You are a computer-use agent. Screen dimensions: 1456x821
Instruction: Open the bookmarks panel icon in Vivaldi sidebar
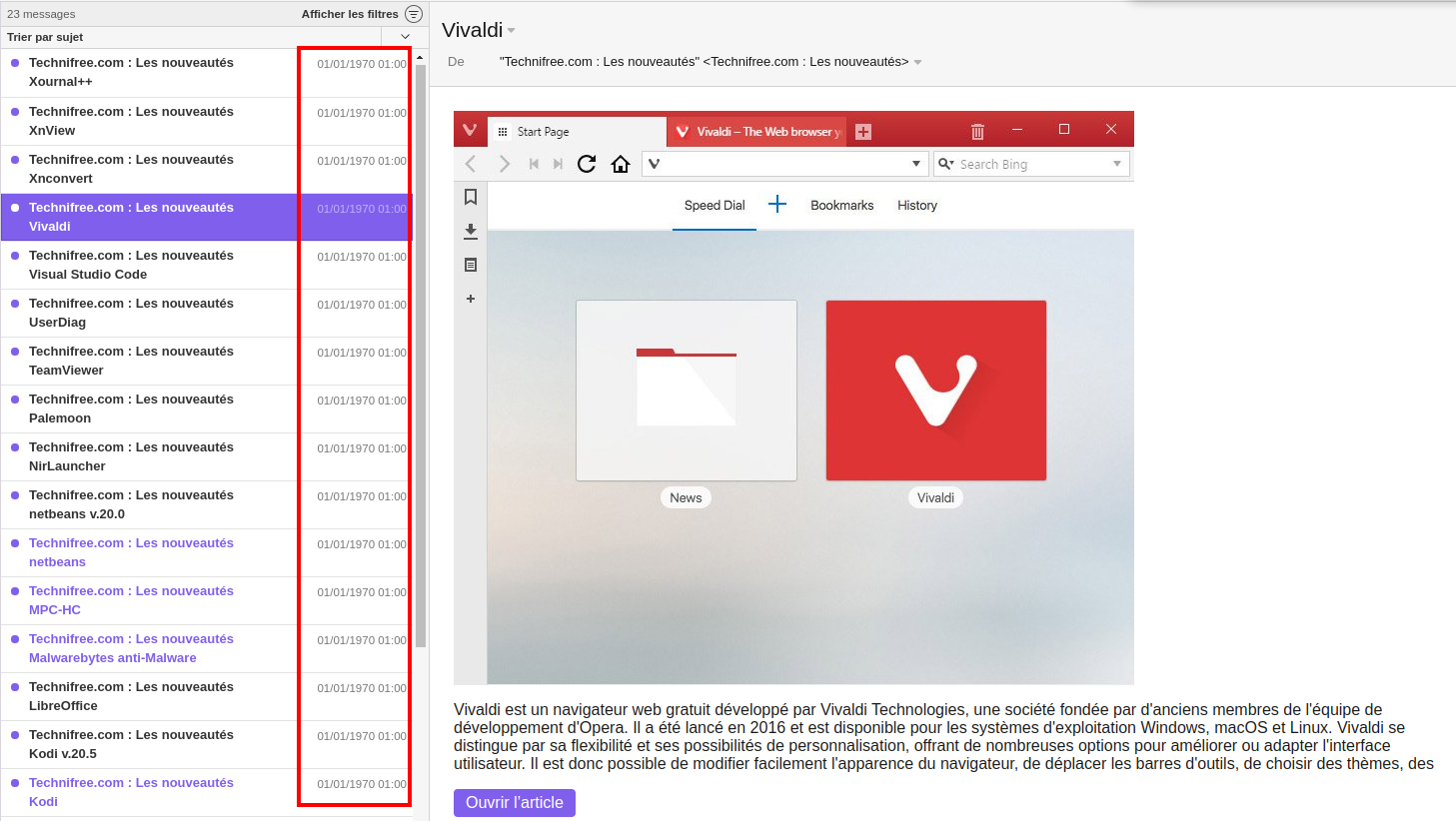click(x=471, y=197)
